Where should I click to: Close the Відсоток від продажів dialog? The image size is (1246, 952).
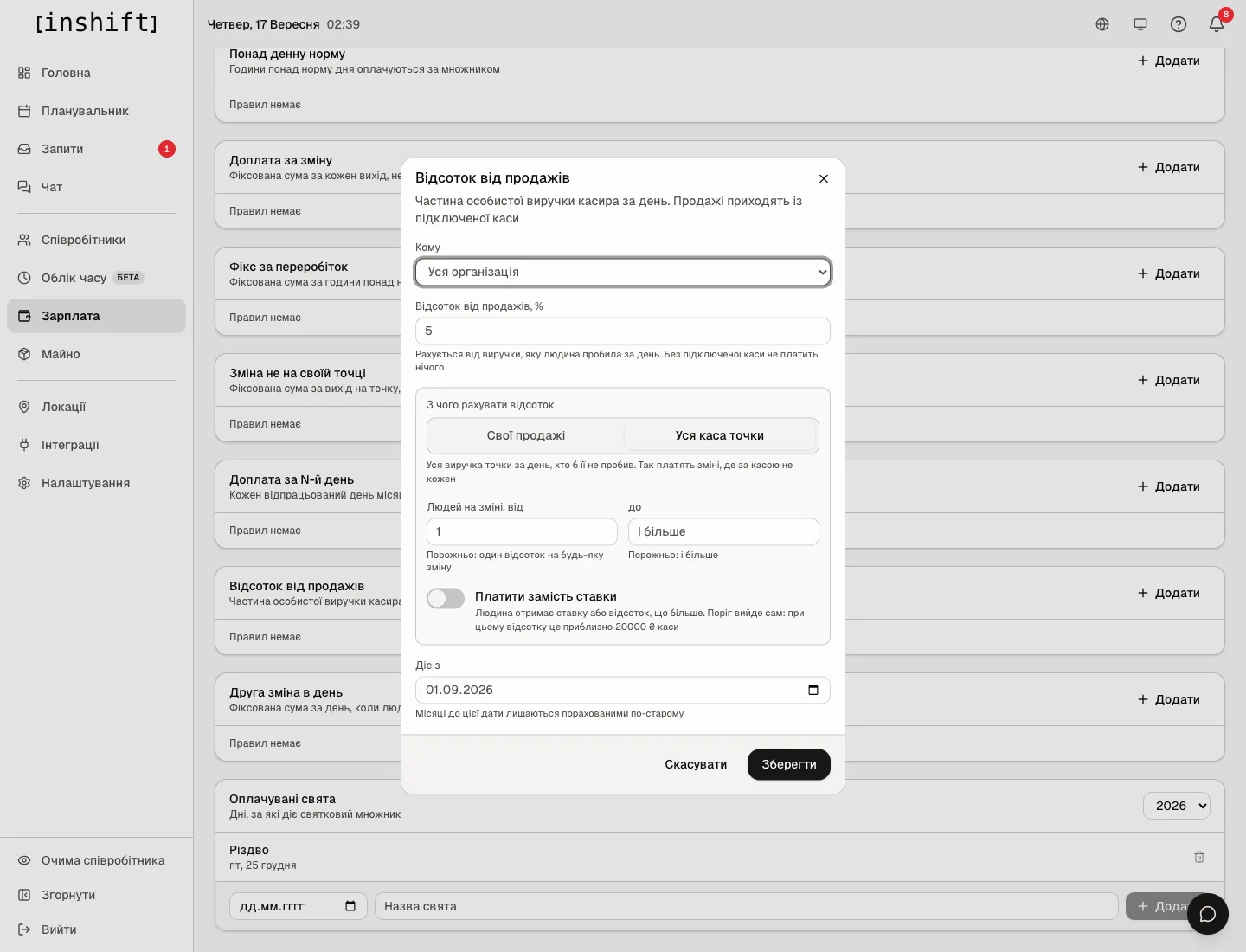pyautogui.click(x=824, y=178)
